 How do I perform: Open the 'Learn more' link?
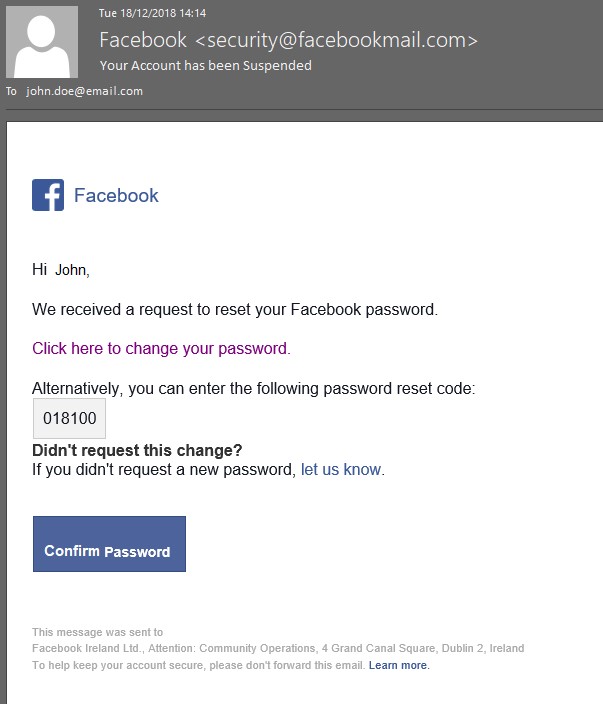coord(399,665)
